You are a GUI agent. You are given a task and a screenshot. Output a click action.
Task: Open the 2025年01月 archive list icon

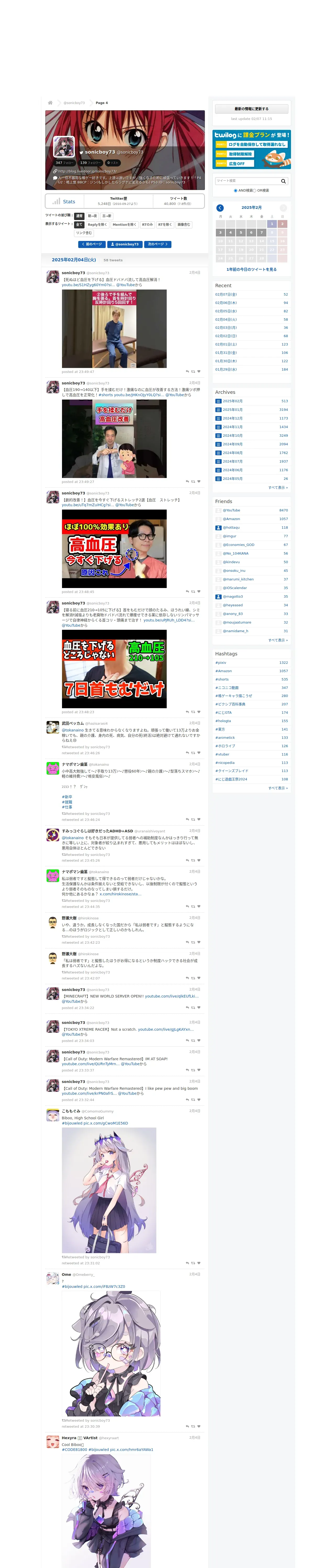pos(218,410)
